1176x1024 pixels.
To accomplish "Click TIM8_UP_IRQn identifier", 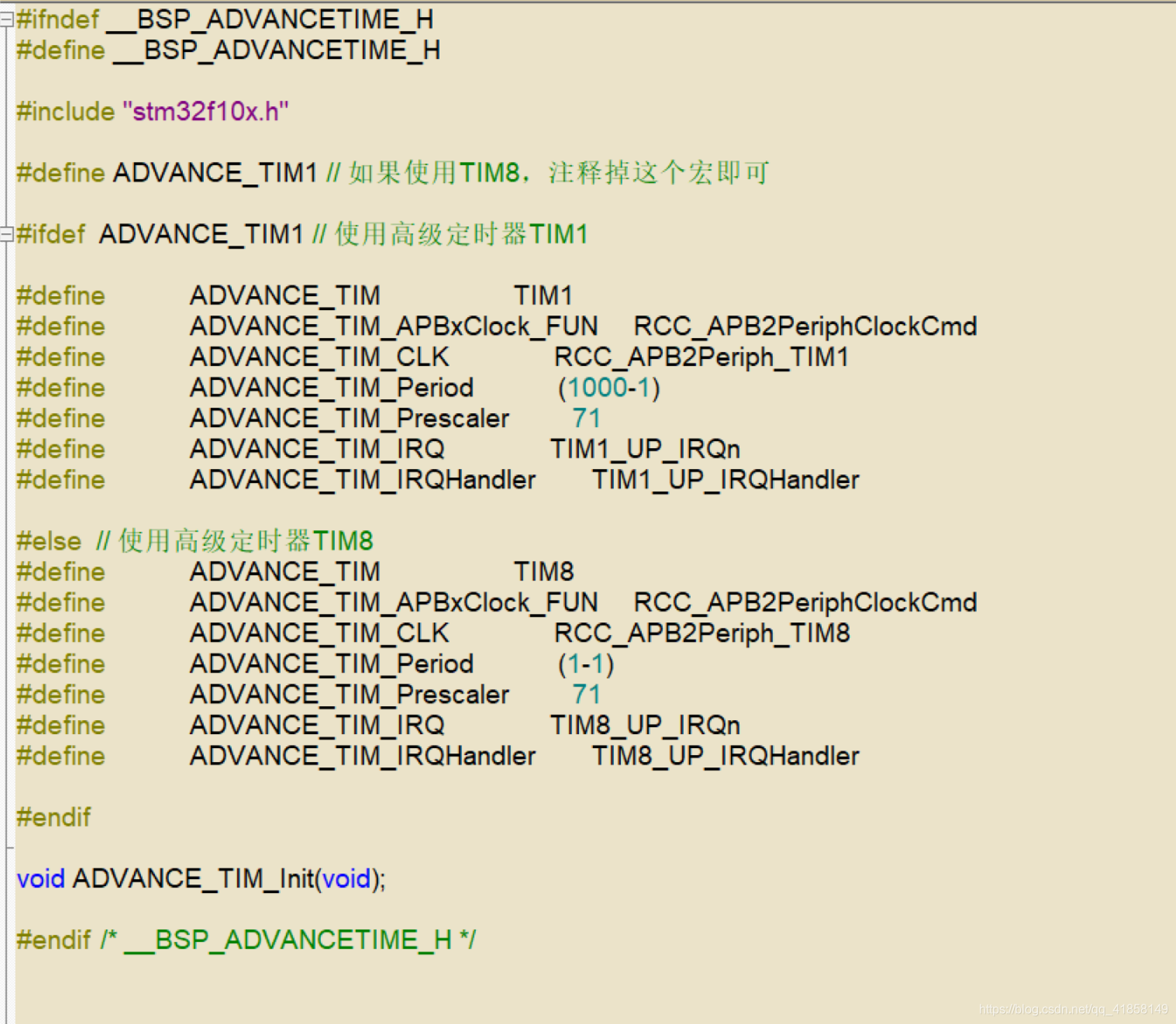I will click(645, 726).
